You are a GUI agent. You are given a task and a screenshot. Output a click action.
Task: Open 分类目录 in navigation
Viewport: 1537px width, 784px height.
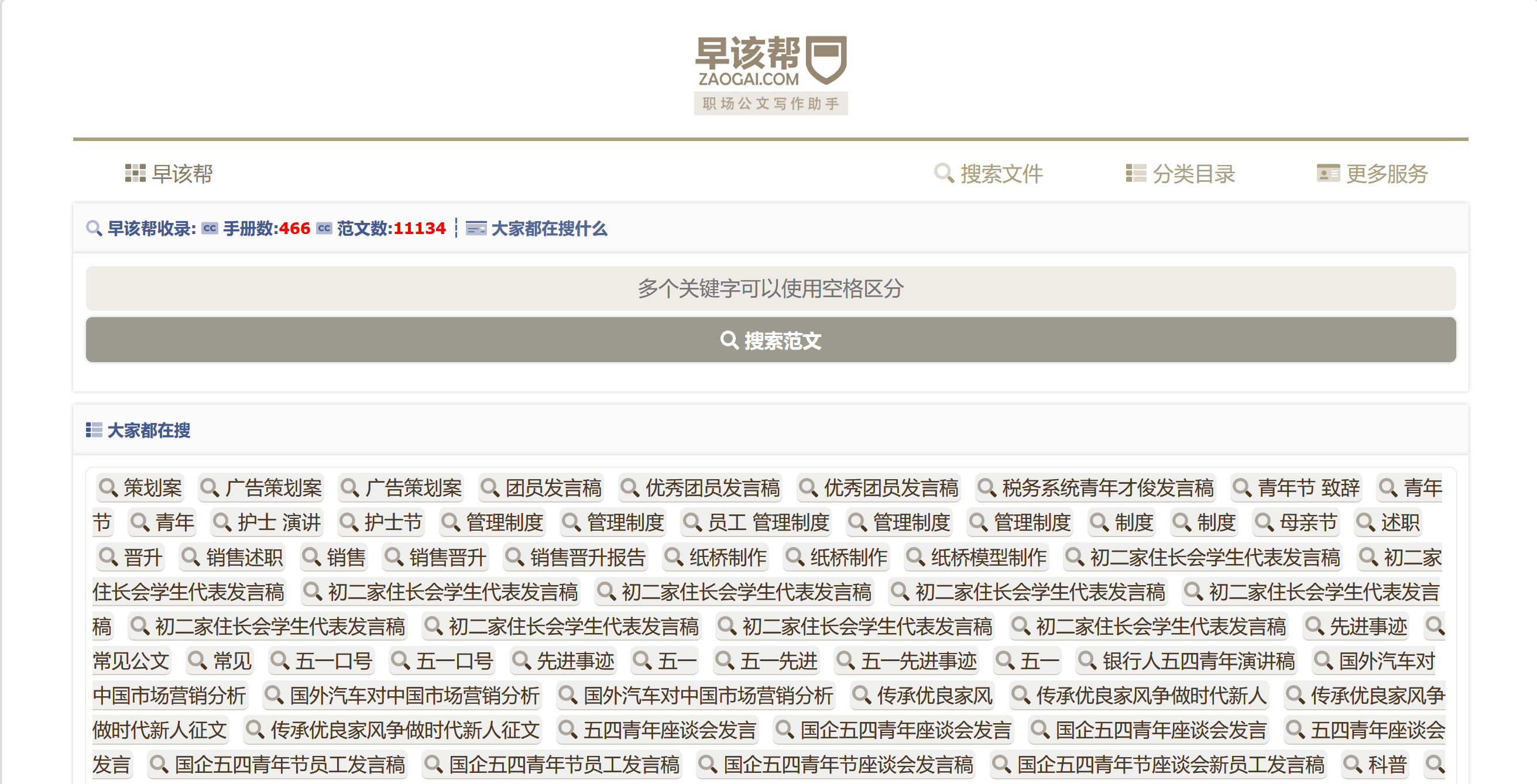coord(1179,174)
